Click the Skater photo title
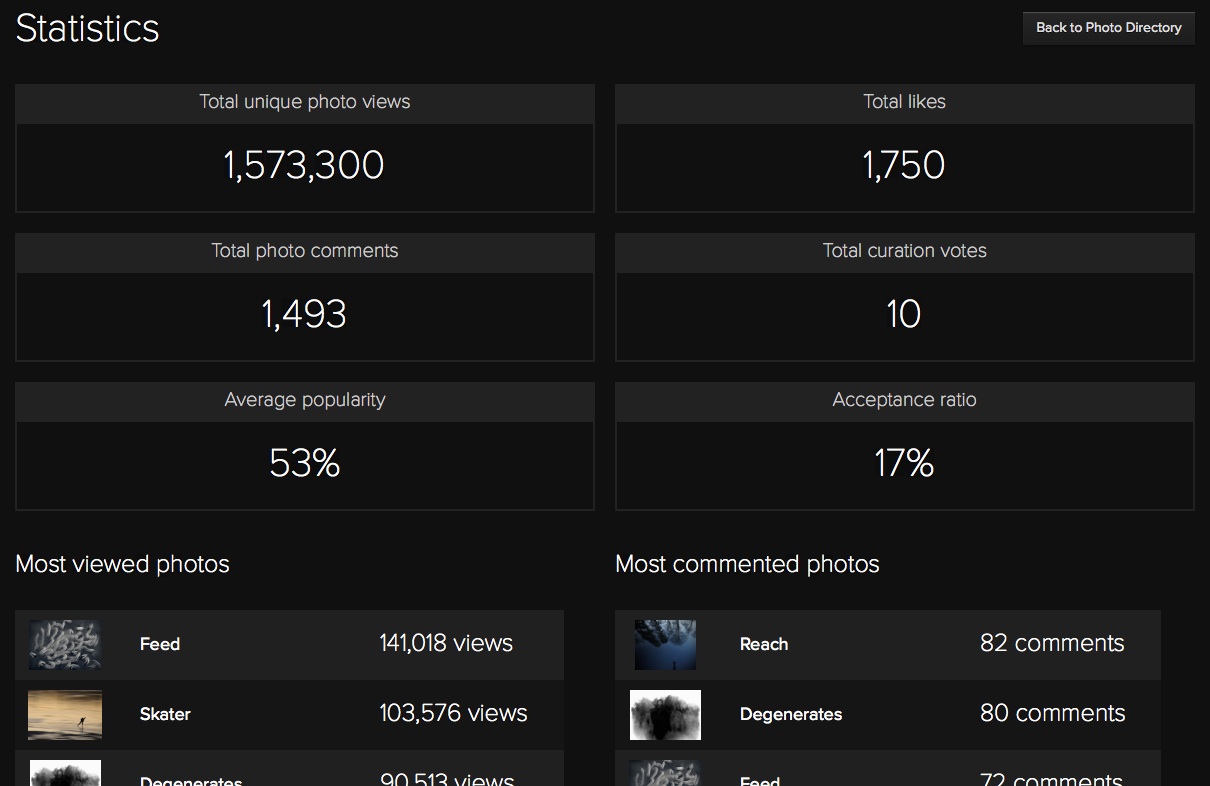 tap(165, 714)
